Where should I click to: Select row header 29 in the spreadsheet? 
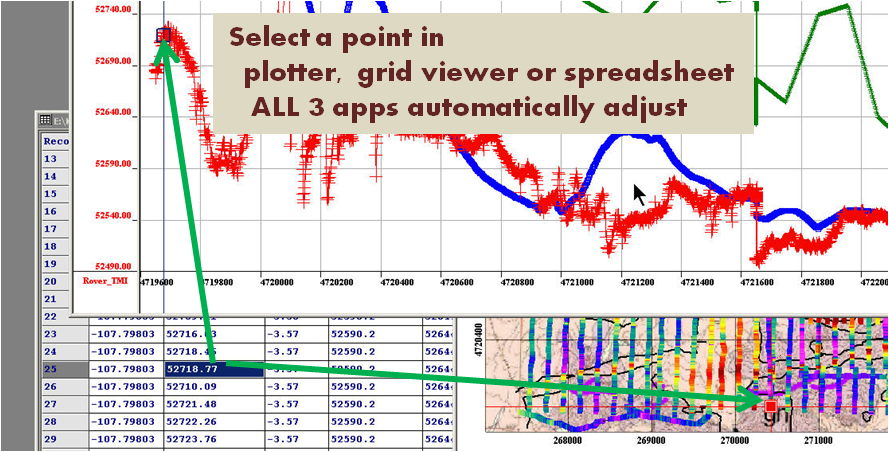point(51,439)
